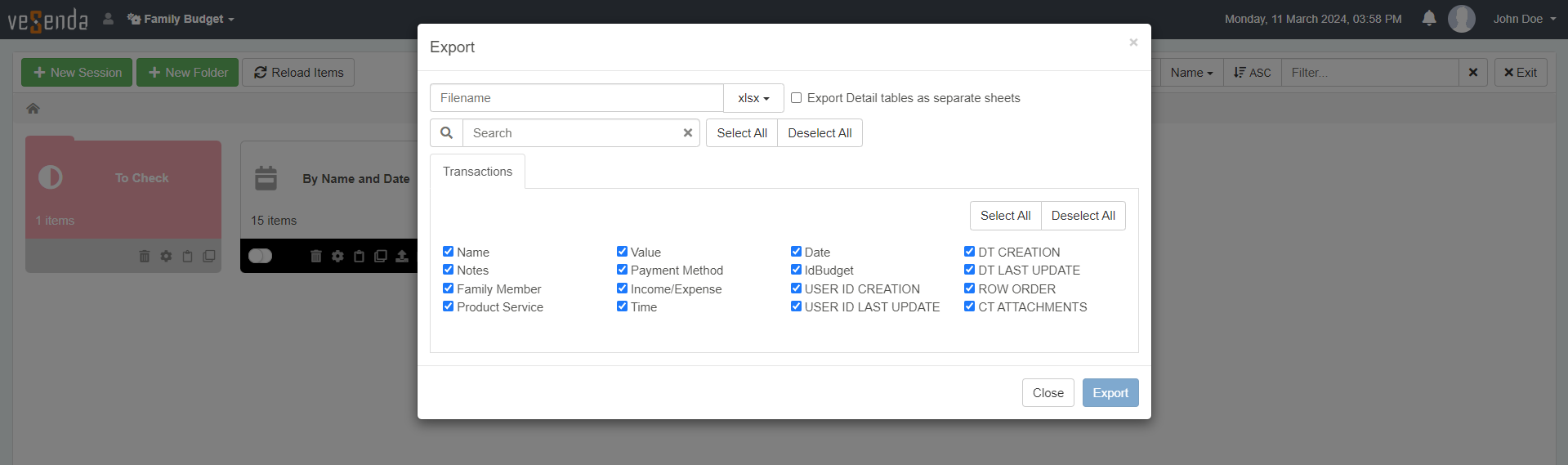Viewport: 1568px width, 465px height.
Task: Click the magnifier search icon in dialog
Action: (x=446, y=133)
